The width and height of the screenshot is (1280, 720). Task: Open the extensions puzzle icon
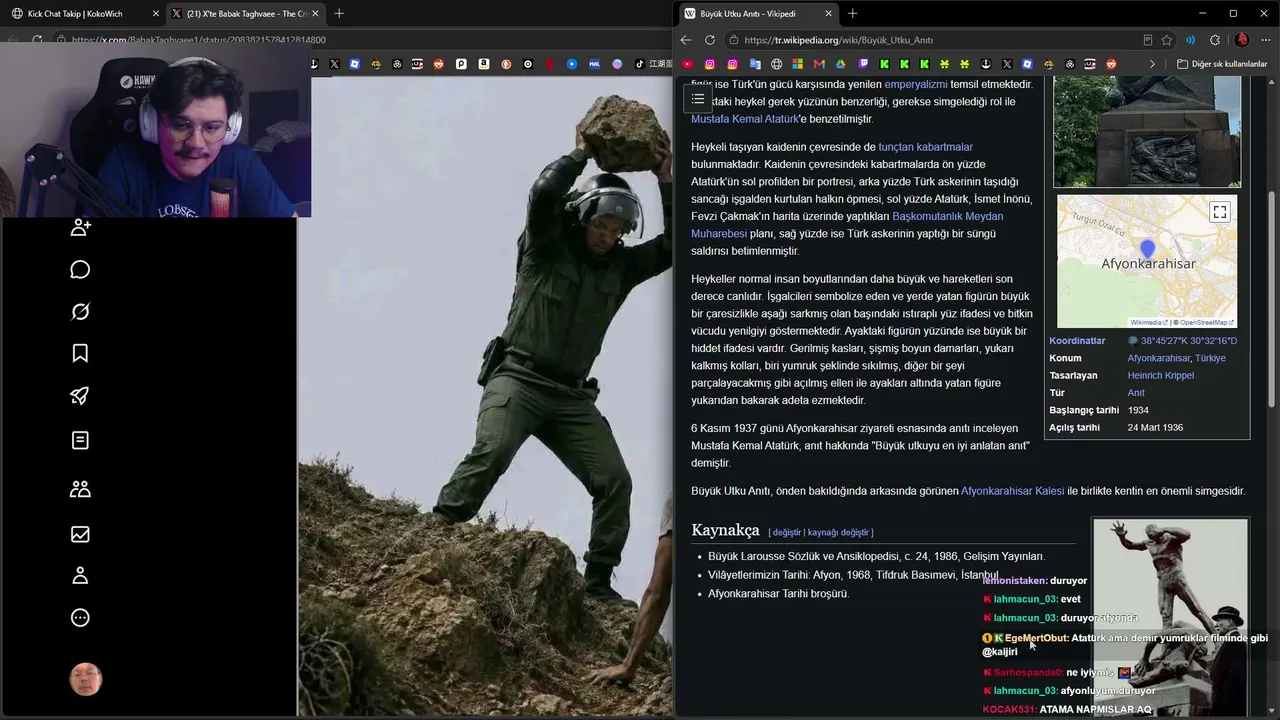(x=1215, y=40)
